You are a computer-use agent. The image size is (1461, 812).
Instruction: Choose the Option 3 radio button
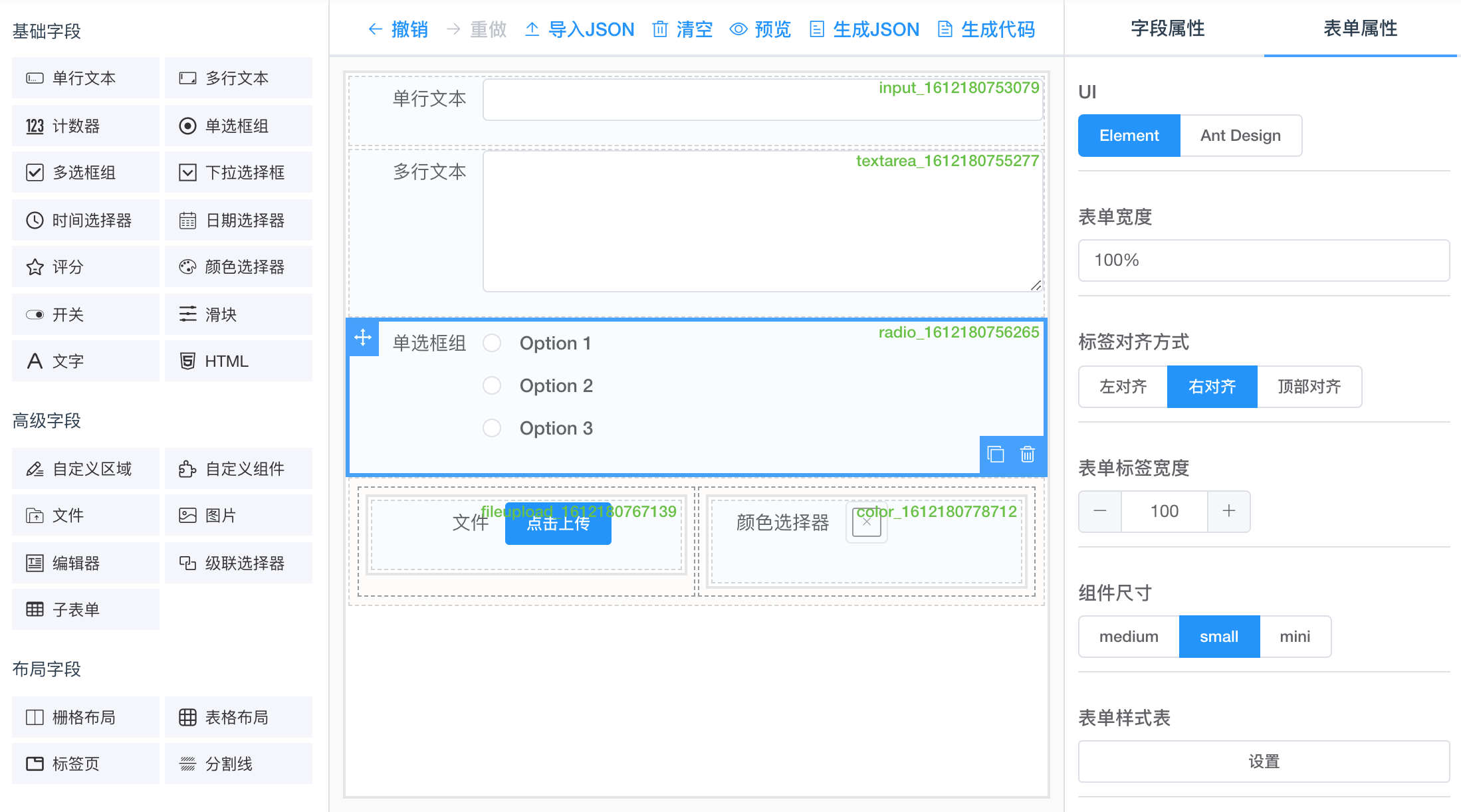[492, 428]
